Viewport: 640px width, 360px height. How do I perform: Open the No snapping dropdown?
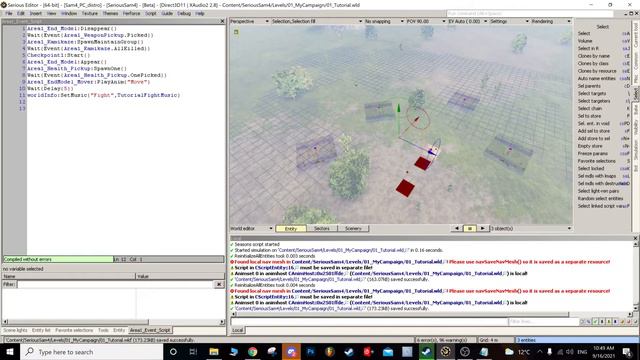coord(384,21)
